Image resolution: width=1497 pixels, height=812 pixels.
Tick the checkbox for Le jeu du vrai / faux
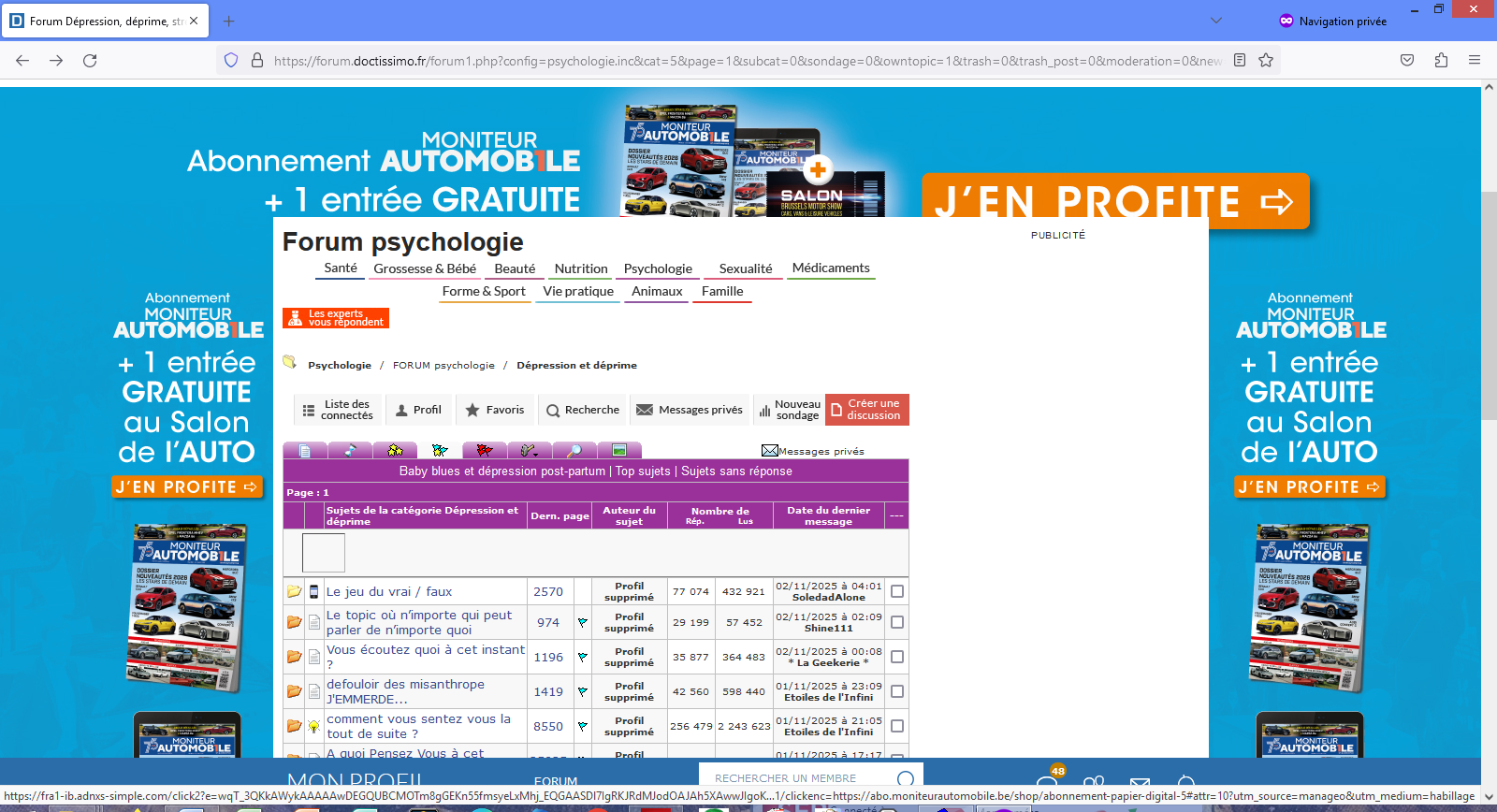click(x=897, y=591)
